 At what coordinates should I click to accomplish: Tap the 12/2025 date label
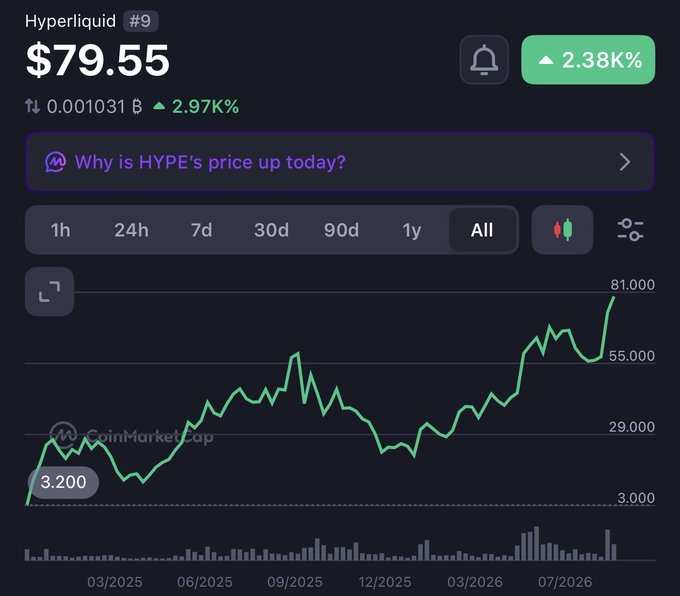click(385, 582)
